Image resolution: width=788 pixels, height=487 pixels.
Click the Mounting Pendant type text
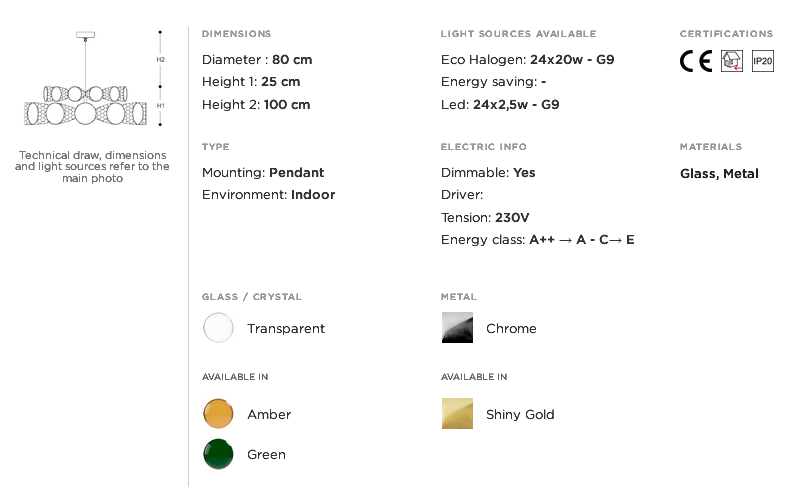pyautogui.click(x=263, y=173)
